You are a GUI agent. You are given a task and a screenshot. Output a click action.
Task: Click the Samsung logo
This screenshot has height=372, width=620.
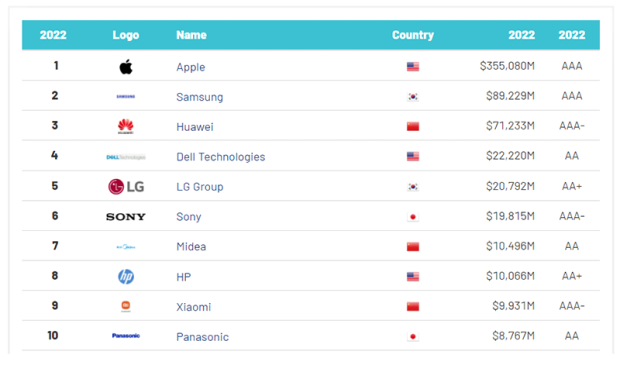click(126, 96)
